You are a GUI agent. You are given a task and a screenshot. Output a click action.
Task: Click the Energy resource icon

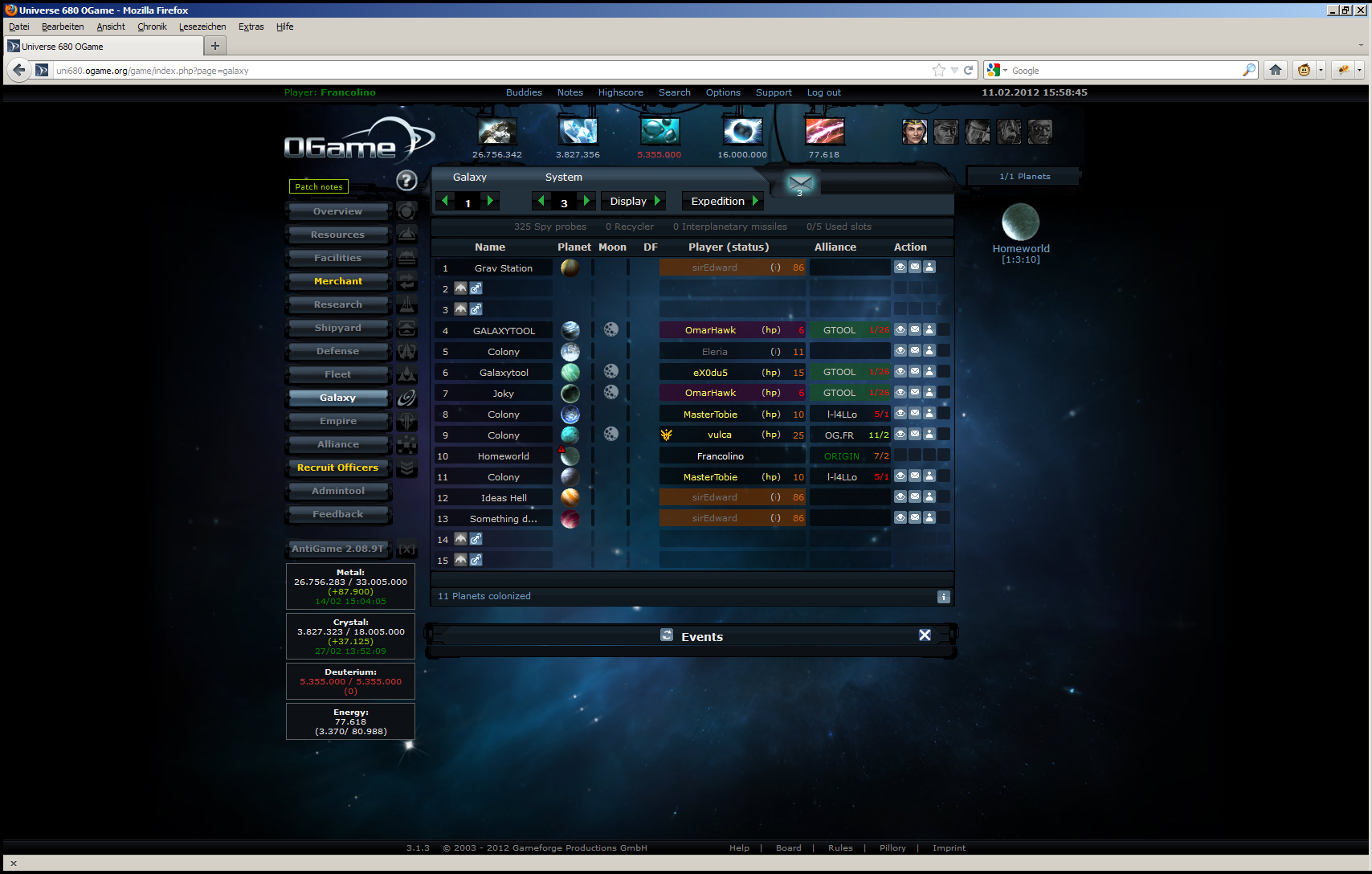coord(824,131)
